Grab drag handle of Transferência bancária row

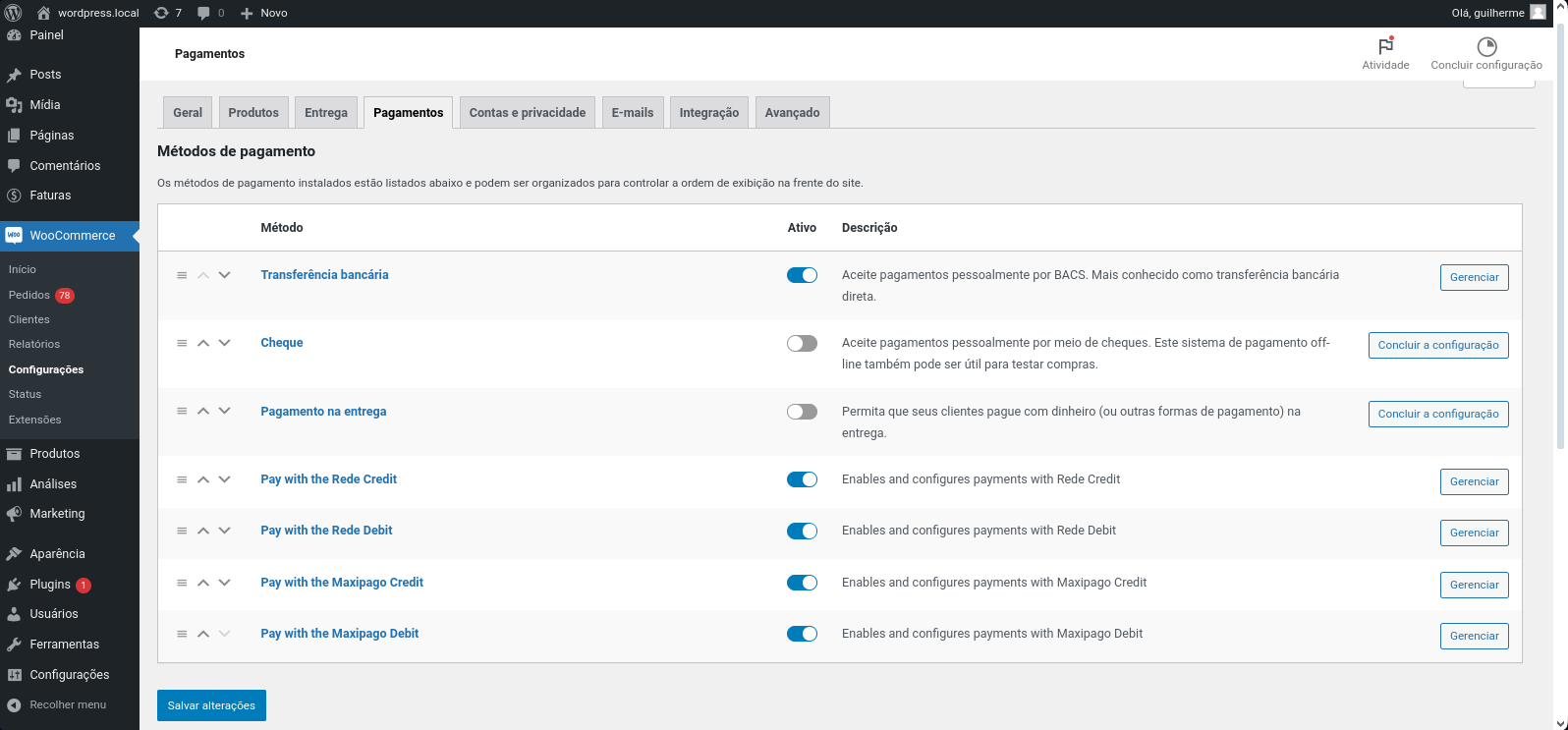(182, 275)
